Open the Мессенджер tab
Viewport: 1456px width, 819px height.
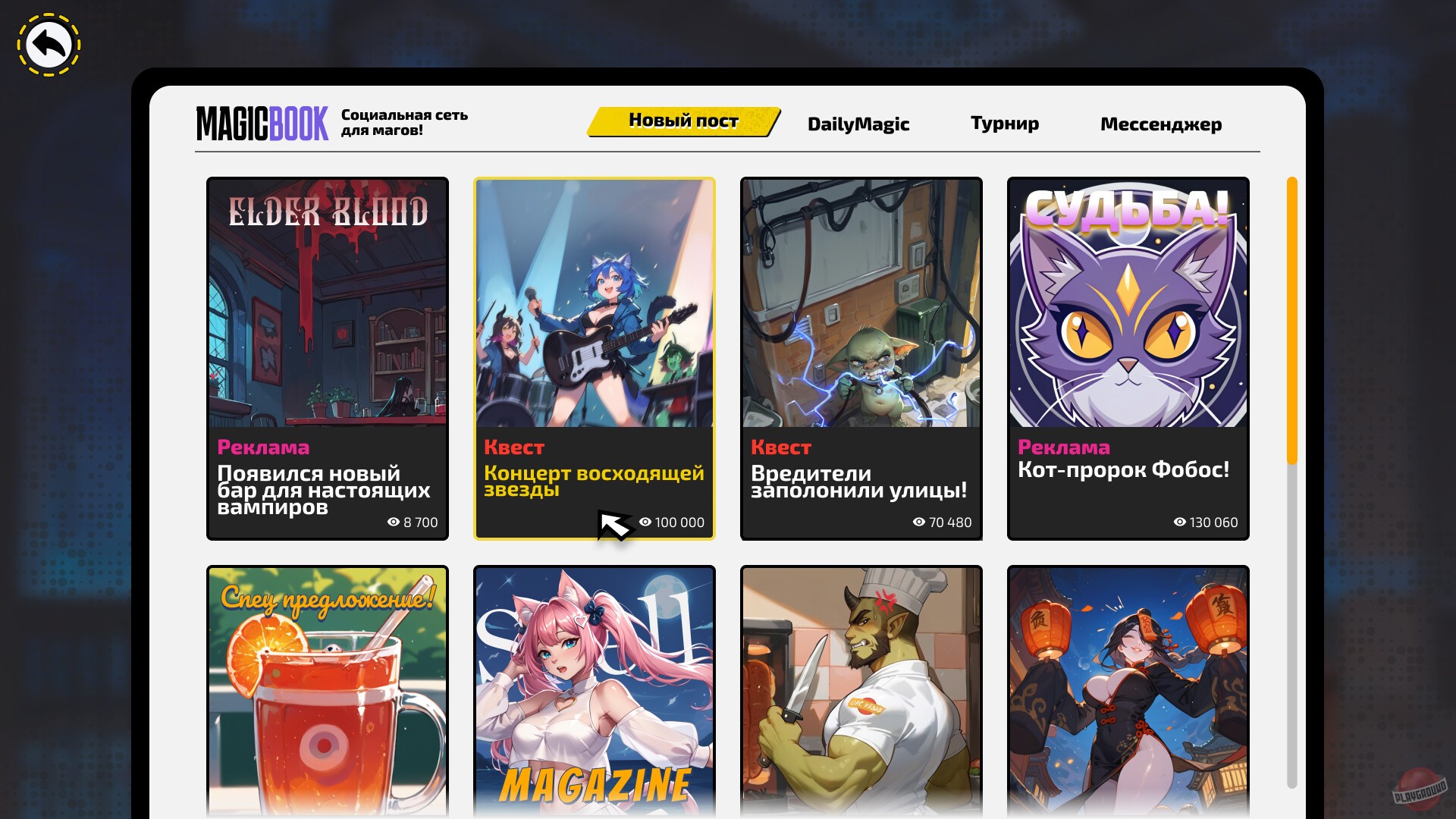[1161, 124]
